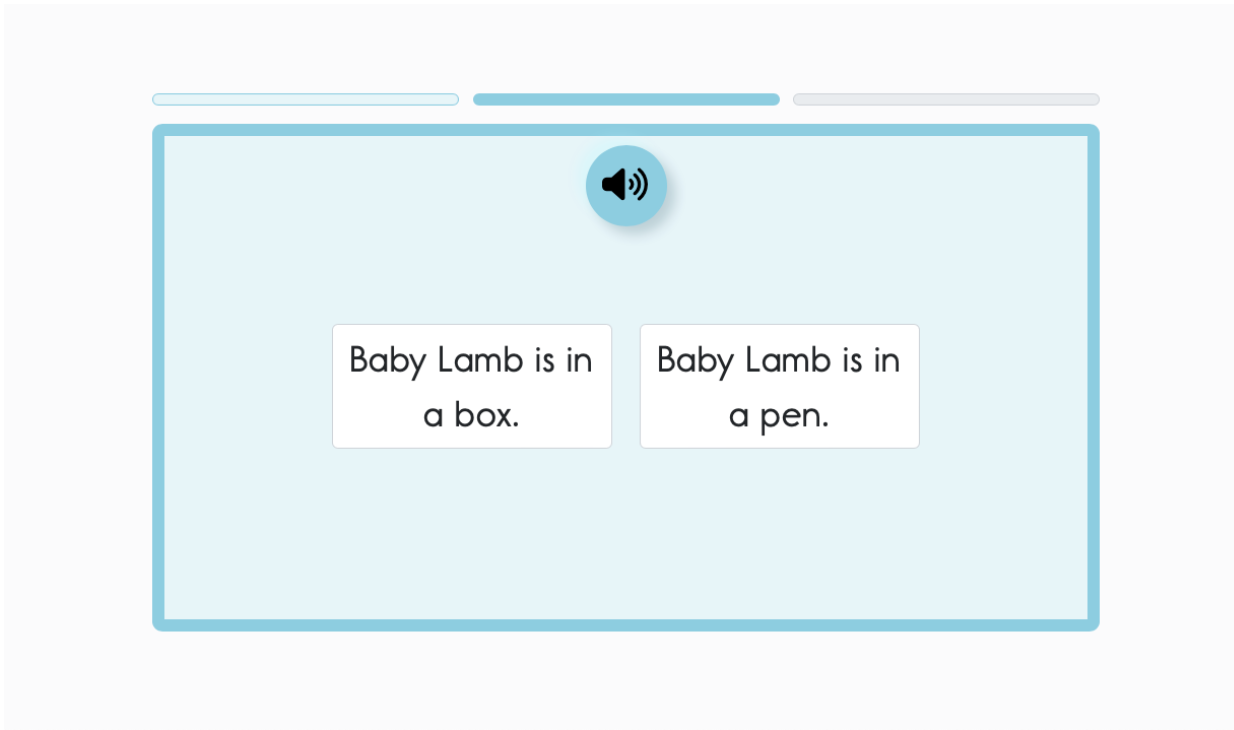Click the first pale progress bar segment
Screen dimensions: 1234x730
pyautogui.click(x=305, y=99)
